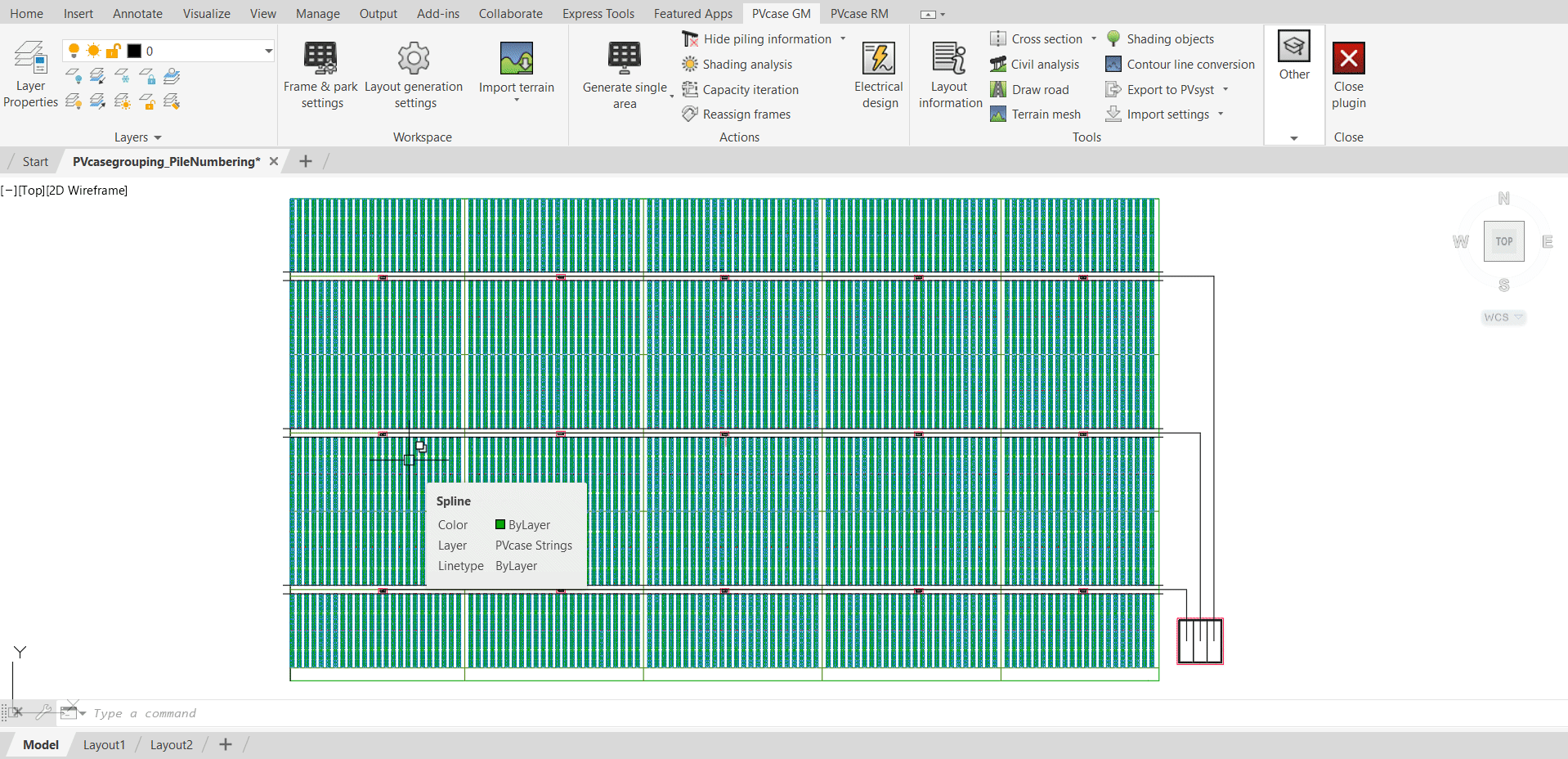The height and width of the screenshot is (759, 1568).
Task: Open the Express Tools menu
Action: 598,13
